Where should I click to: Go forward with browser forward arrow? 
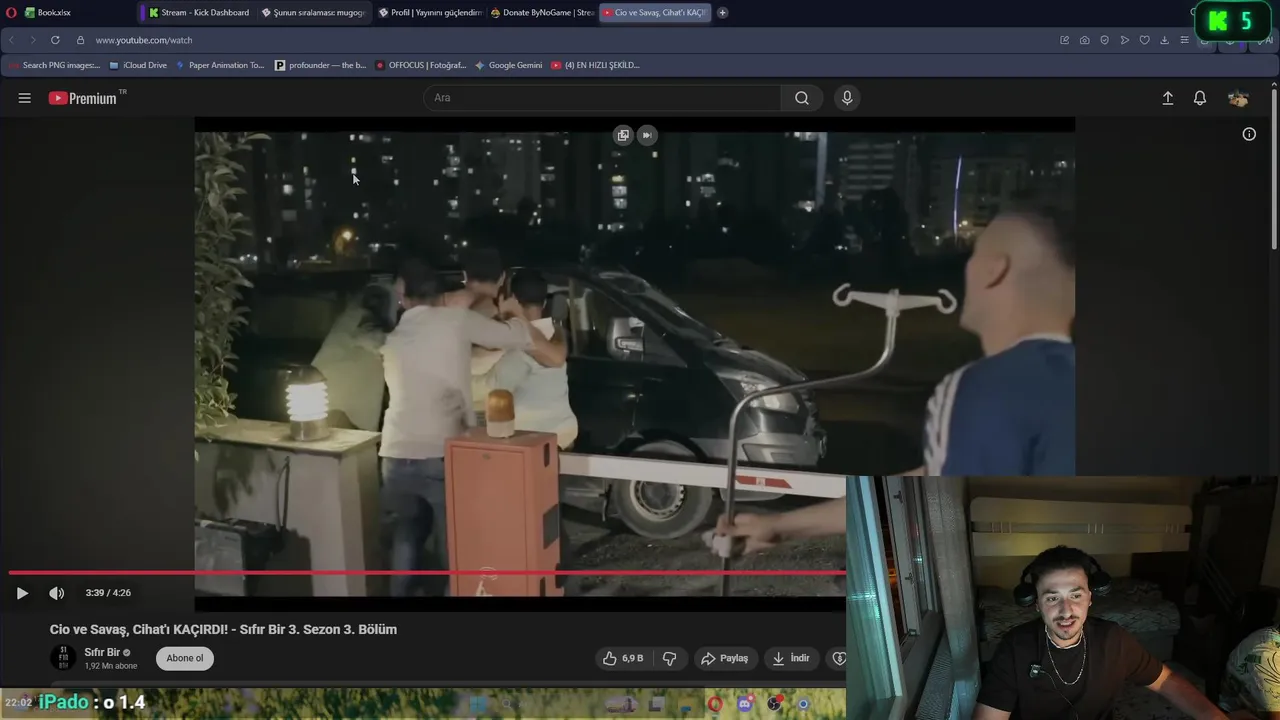point(32,40)
